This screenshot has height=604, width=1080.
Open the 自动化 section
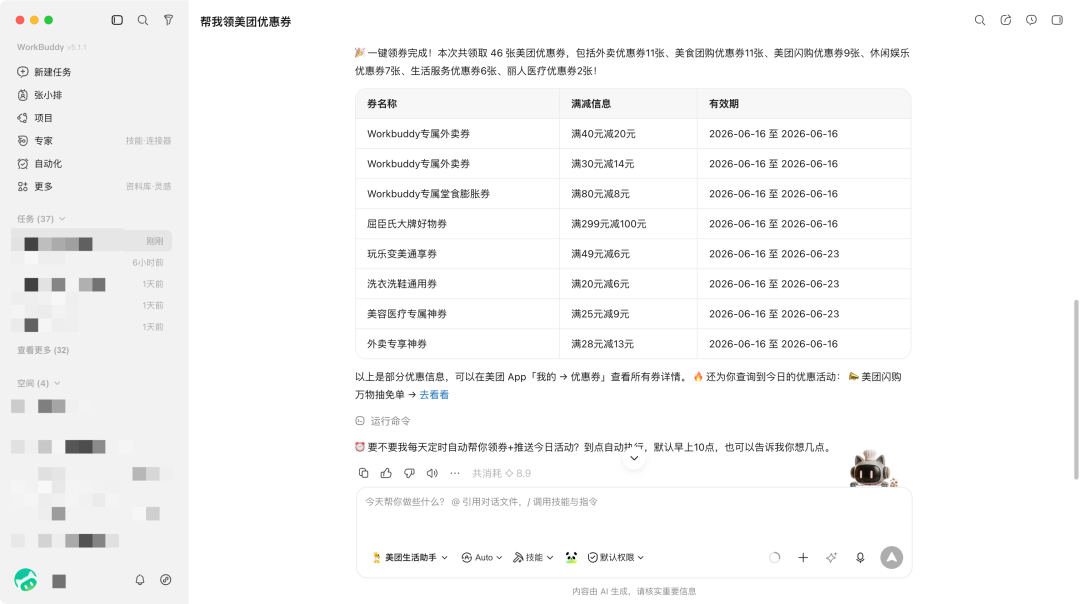coord(39,163)
